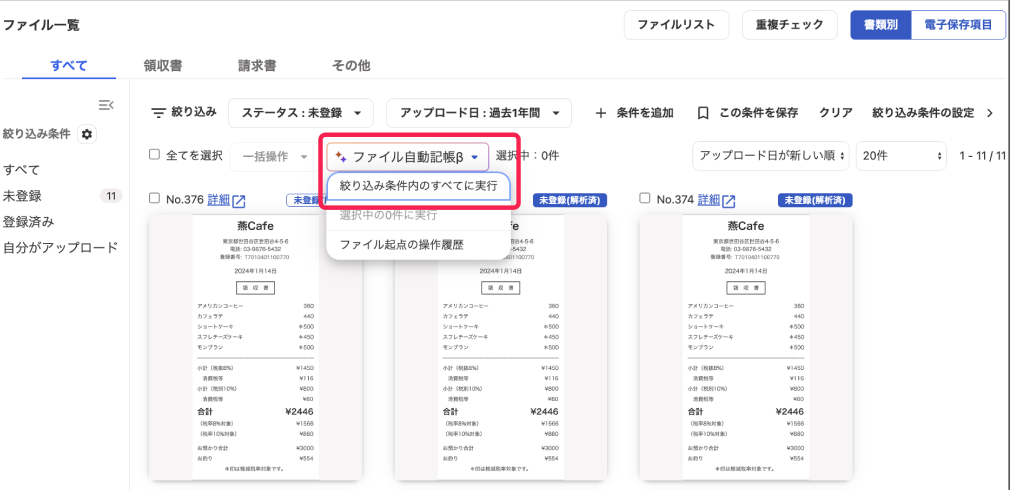The width and height of the screenshot is (1010, 490).
Task: Click the ファイル一覧 page heading
Action: (x=41, y=25)
